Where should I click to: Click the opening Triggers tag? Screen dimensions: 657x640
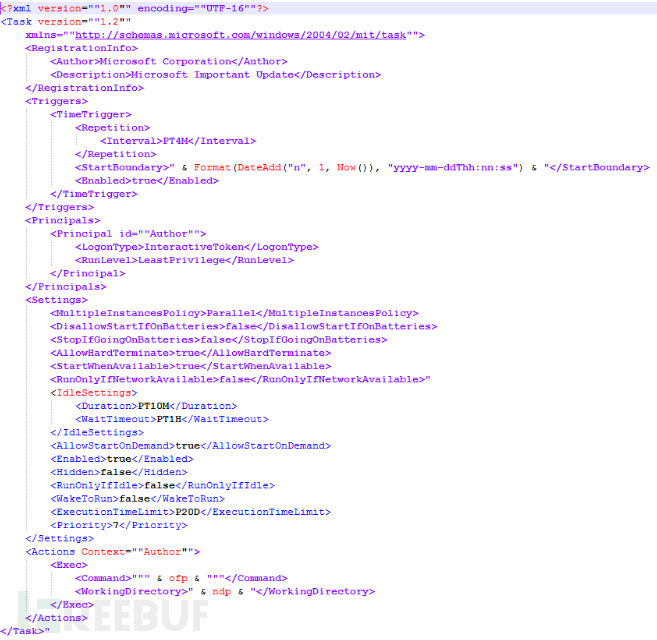tap(57, 101)
